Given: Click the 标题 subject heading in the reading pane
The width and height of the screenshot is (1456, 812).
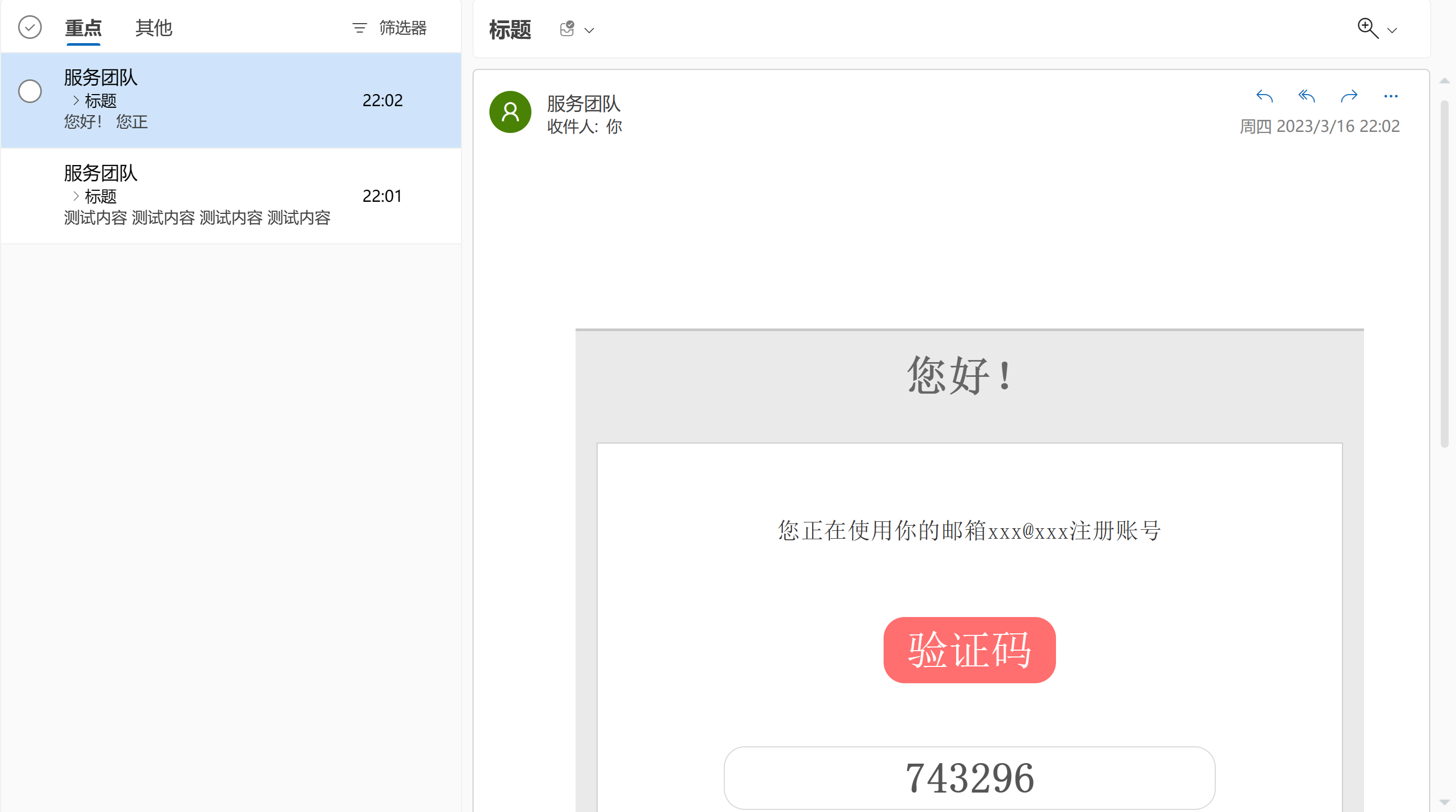Looking at the screenshot, I should 510,29.
